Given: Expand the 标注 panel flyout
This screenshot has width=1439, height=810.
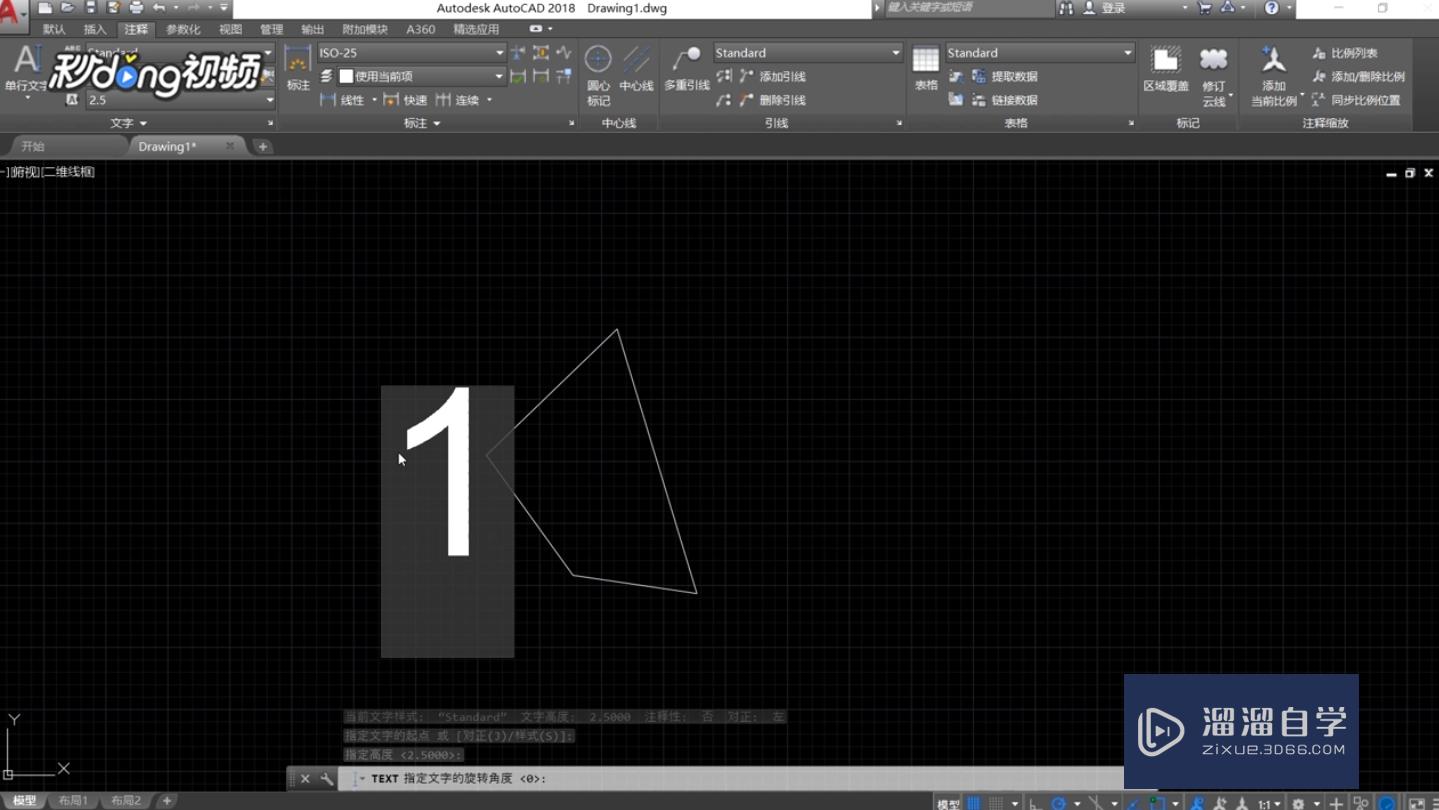Looking at the screenshot, I should [422, 123].
